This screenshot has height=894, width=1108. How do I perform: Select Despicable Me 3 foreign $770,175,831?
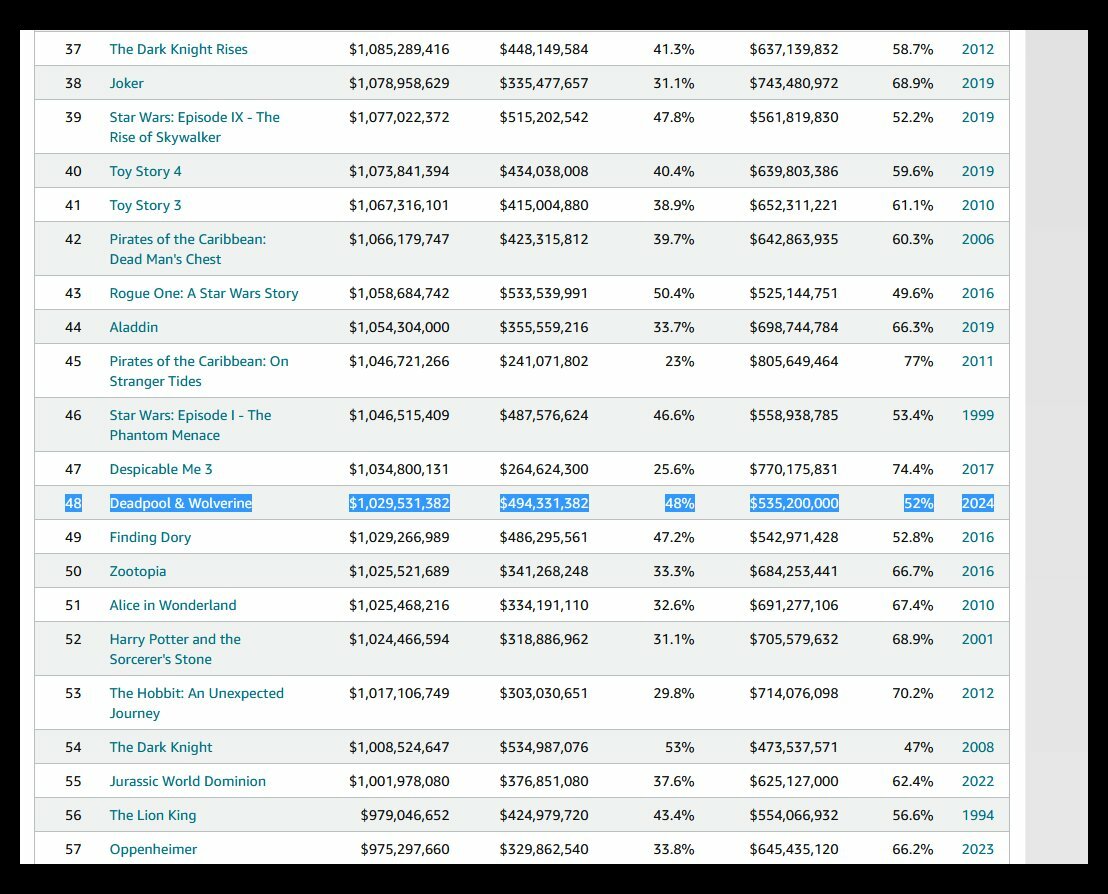coord(794,469)
